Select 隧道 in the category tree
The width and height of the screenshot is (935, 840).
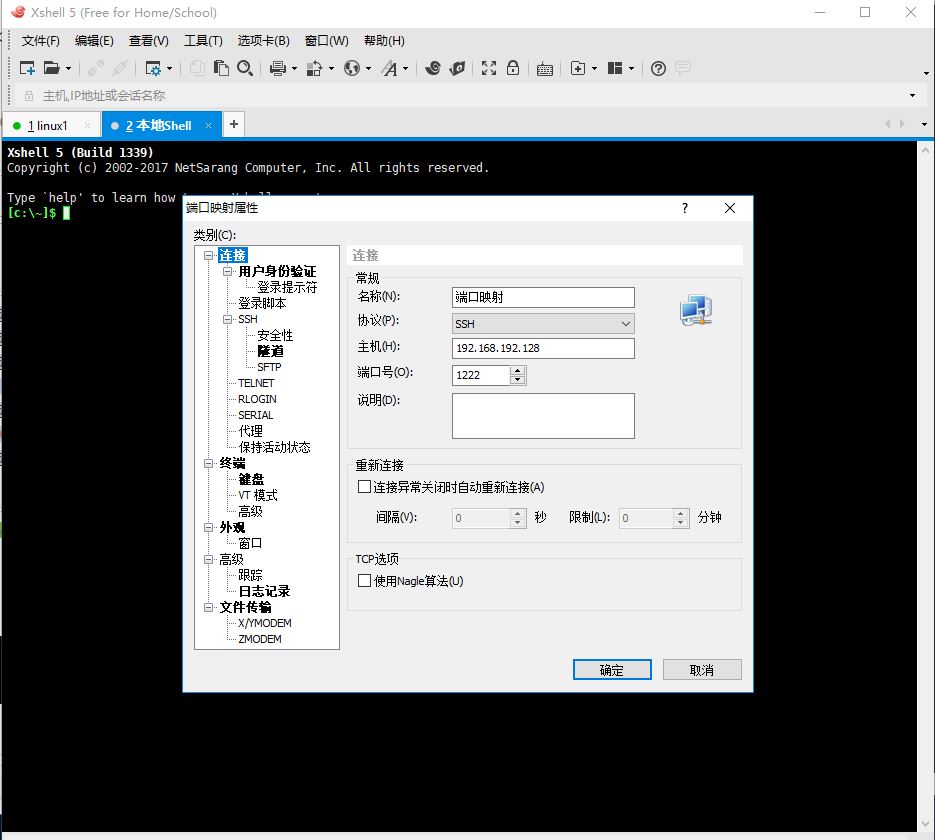(270, 351)
